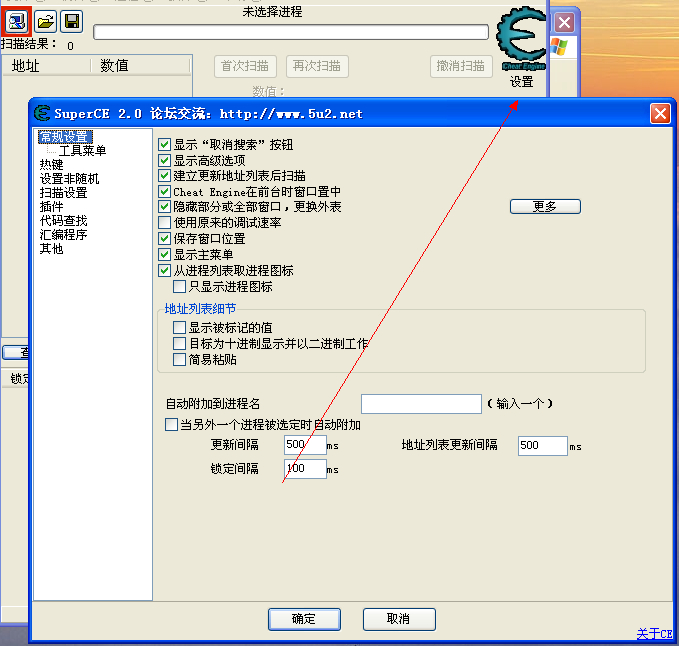Toggle 显示高级选项 checkbox
Screen dimensions: 679x646
click(164, 160)
